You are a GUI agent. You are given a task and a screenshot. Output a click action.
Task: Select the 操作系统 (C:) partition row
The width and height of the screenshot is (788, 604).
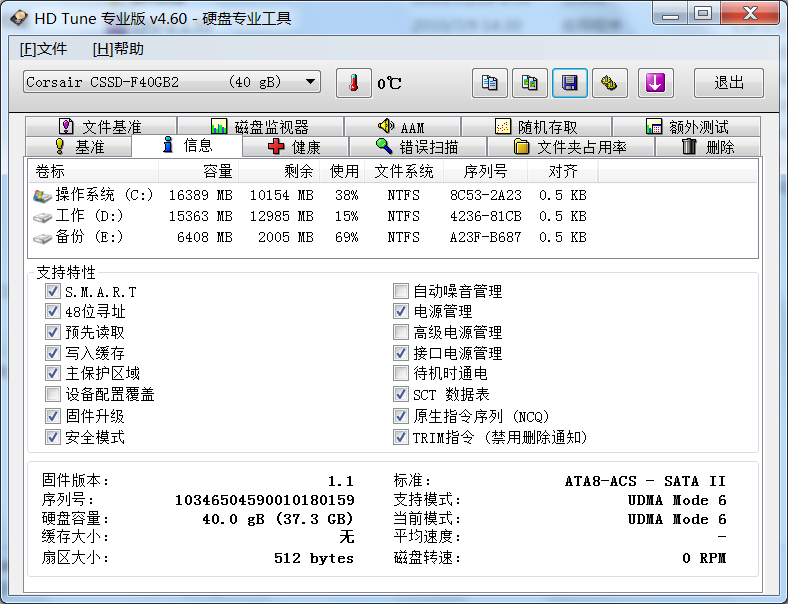(x=95, y=195)
